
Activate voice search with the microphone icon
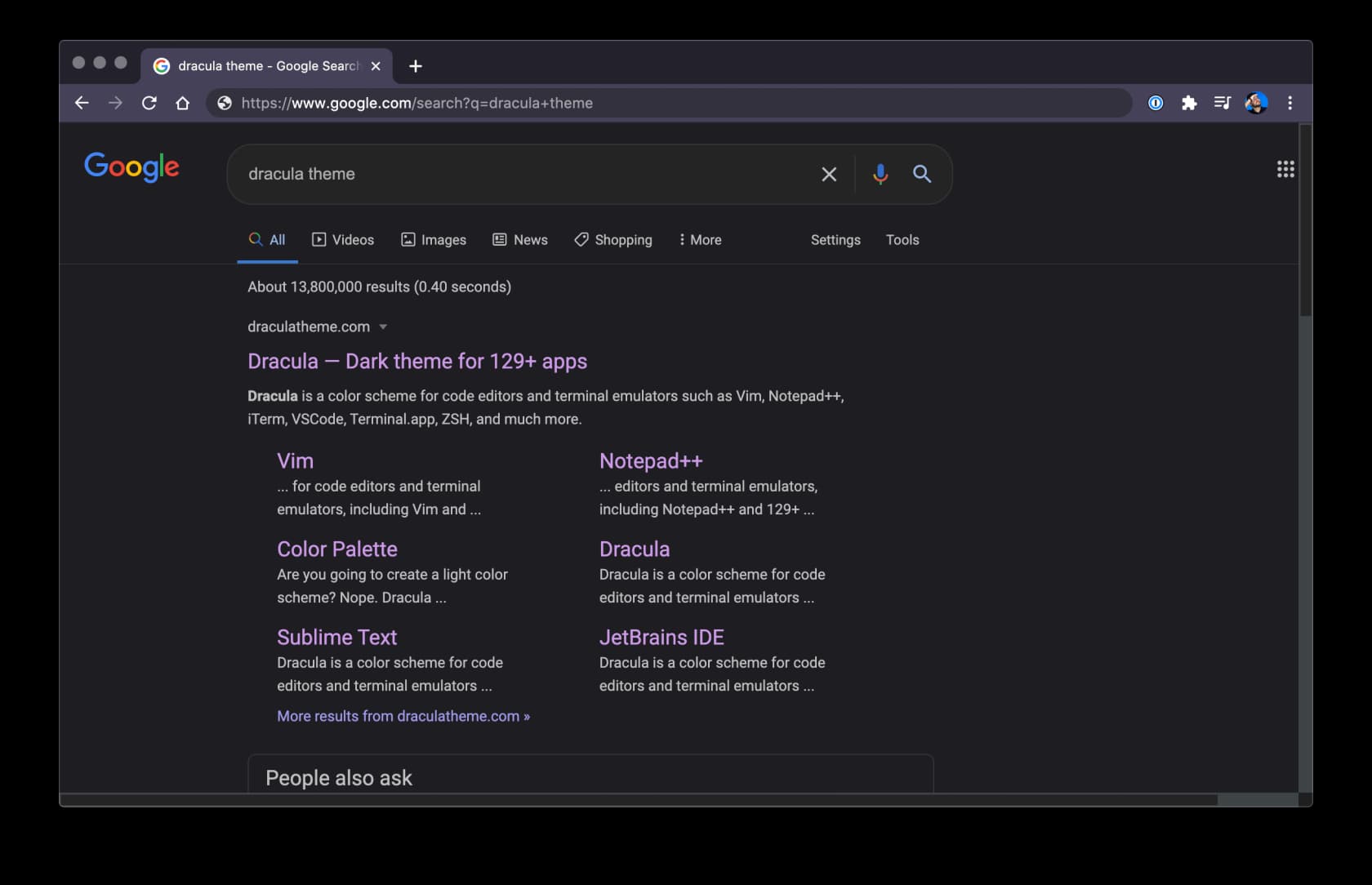(x=880, y=174)
